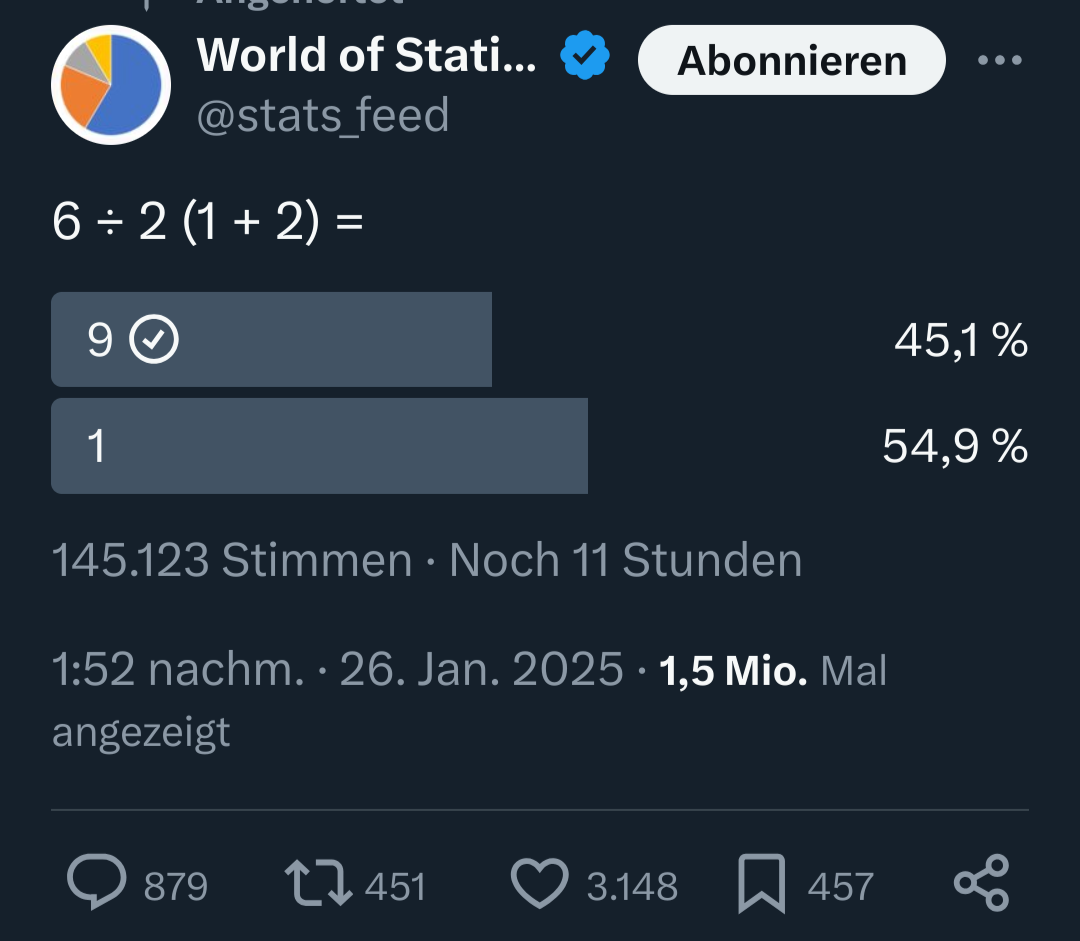Open the @stats_feed handle

tap(323, 116)
